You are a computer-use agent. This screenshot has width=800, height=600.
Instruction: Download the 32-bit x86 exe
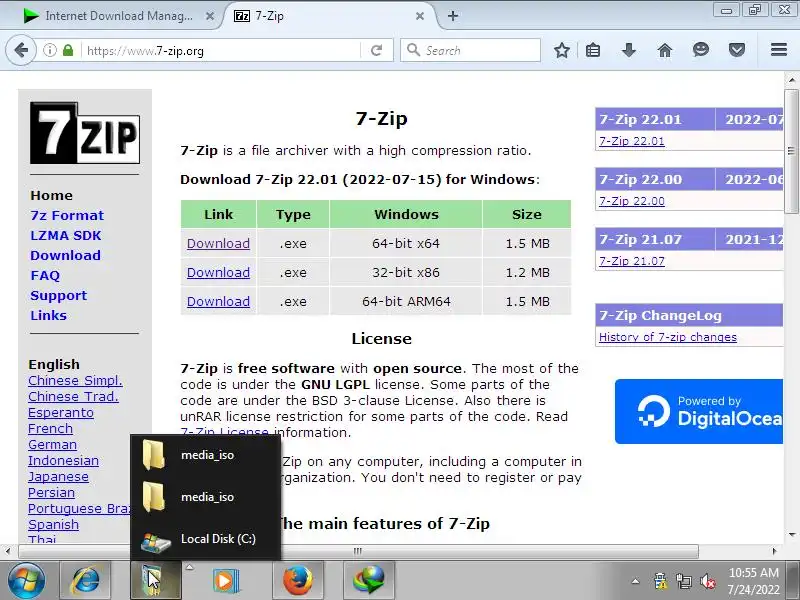coord(218,272)
